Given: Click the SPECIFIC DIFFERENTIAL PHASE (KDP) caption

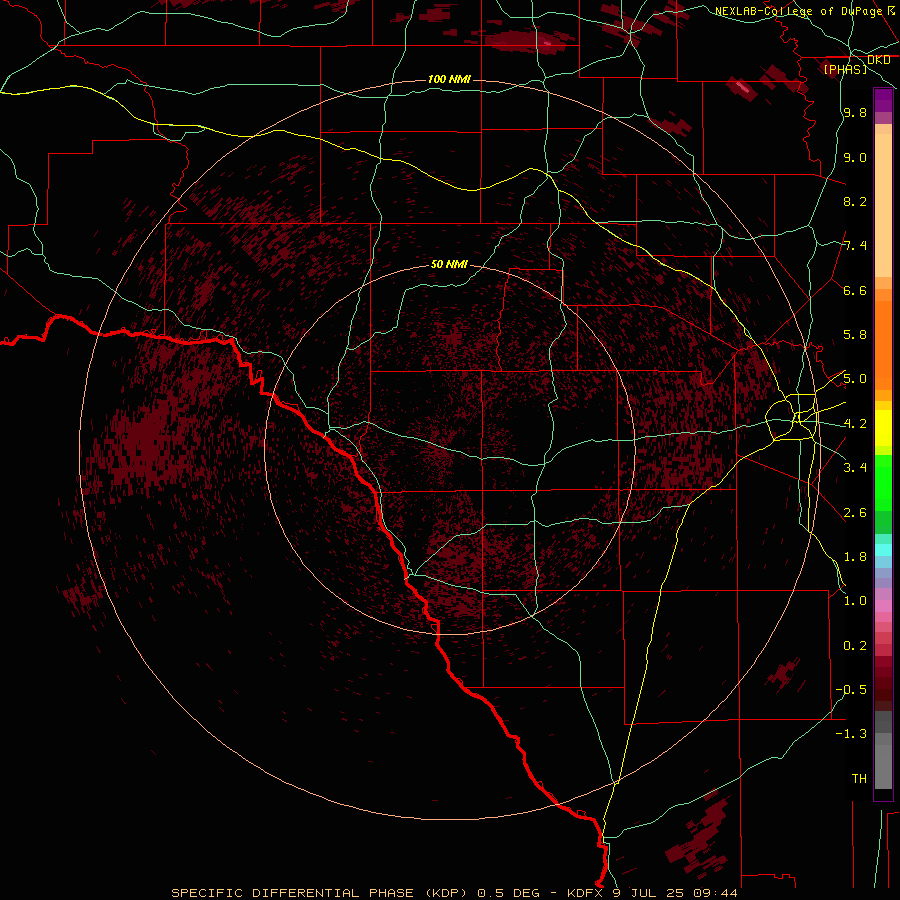Looking at the screenshot, I should click(319, 893).
